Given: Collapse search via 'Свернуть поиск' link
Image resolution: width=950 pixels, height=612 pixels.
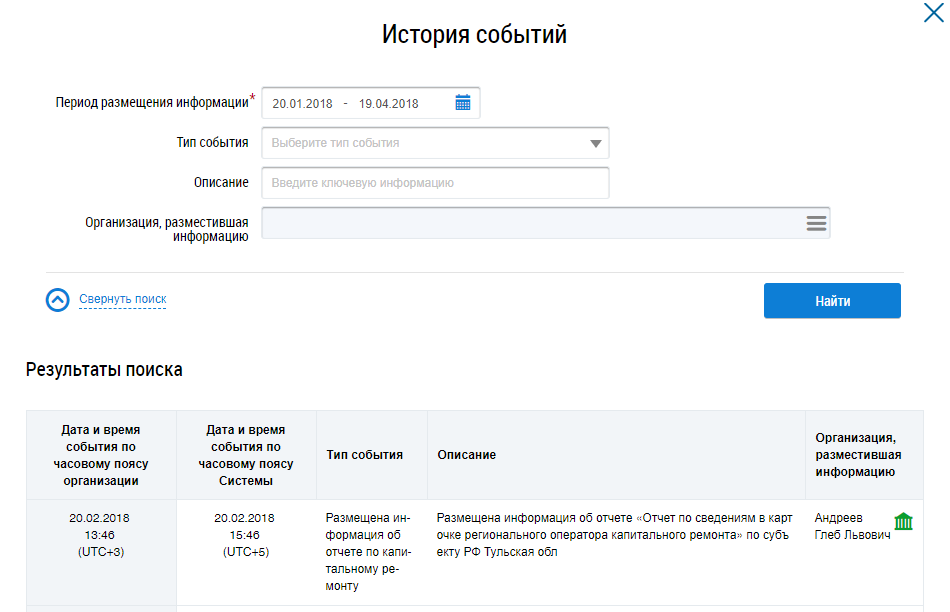Looking at the screenshot, I should 122,299.
